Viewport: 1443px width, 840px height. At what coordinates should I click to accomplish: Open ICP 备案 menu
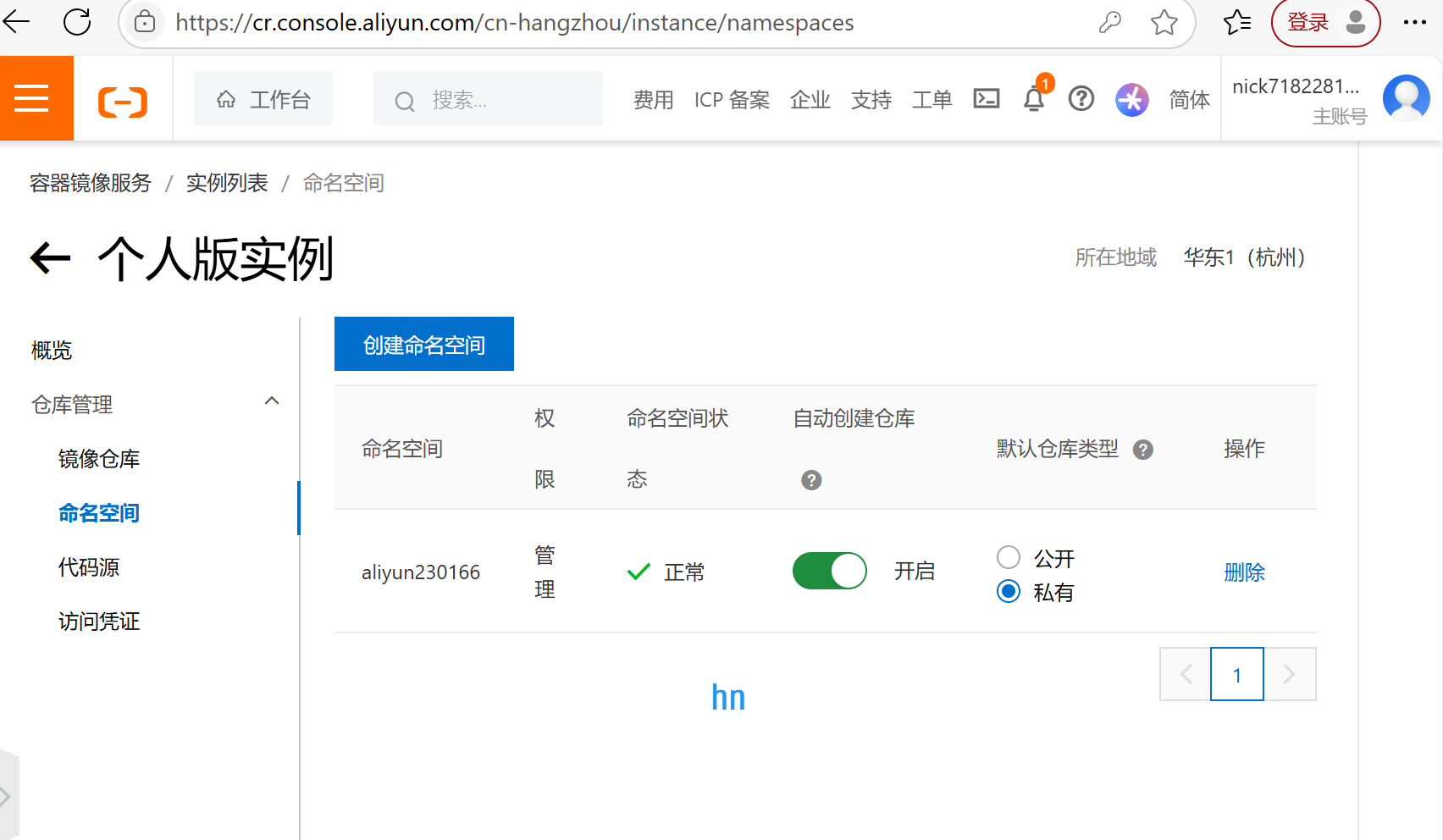coord(732,100)
